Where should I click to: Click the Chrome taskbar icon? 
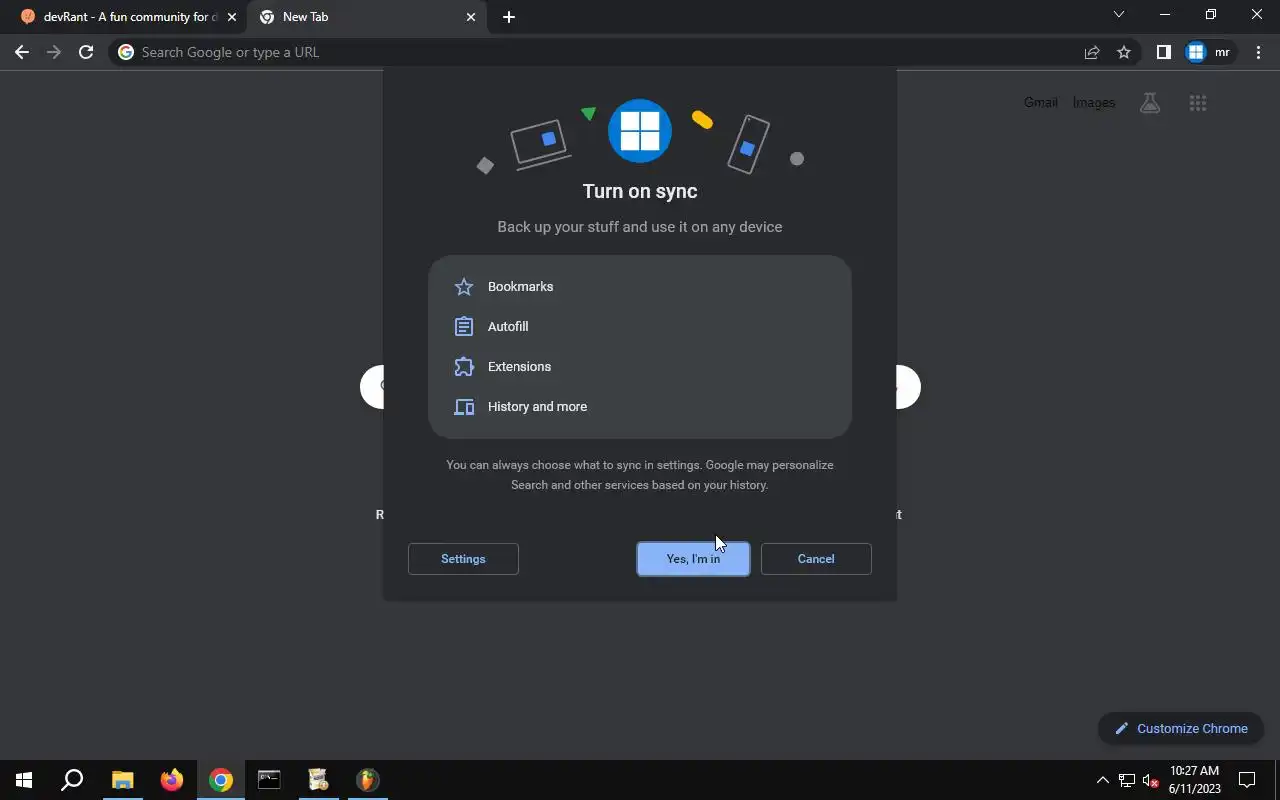point(221,780)
